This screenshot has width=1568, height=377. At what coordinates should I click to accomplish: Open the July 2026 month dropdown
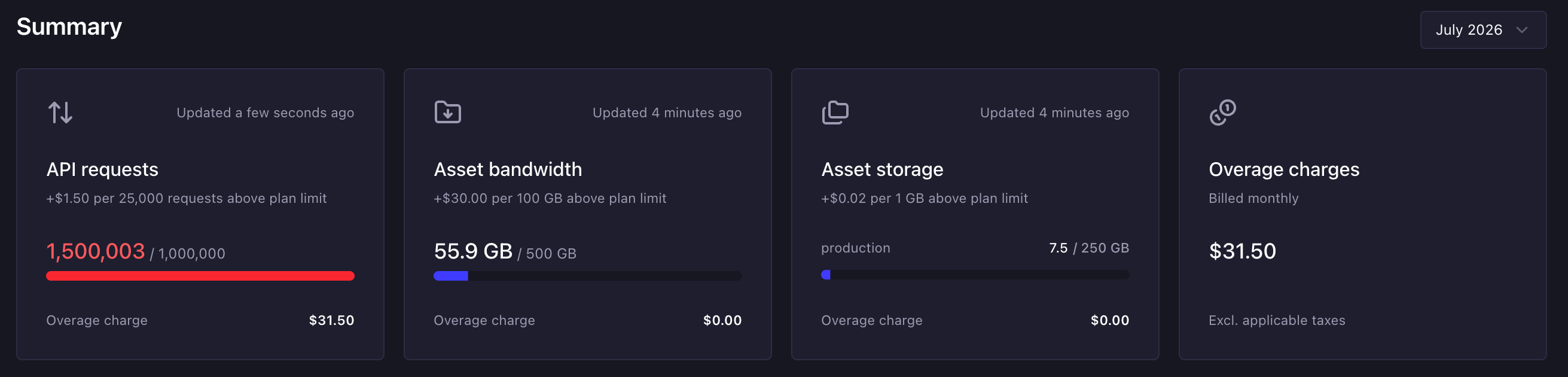(x=1483, y=30)
